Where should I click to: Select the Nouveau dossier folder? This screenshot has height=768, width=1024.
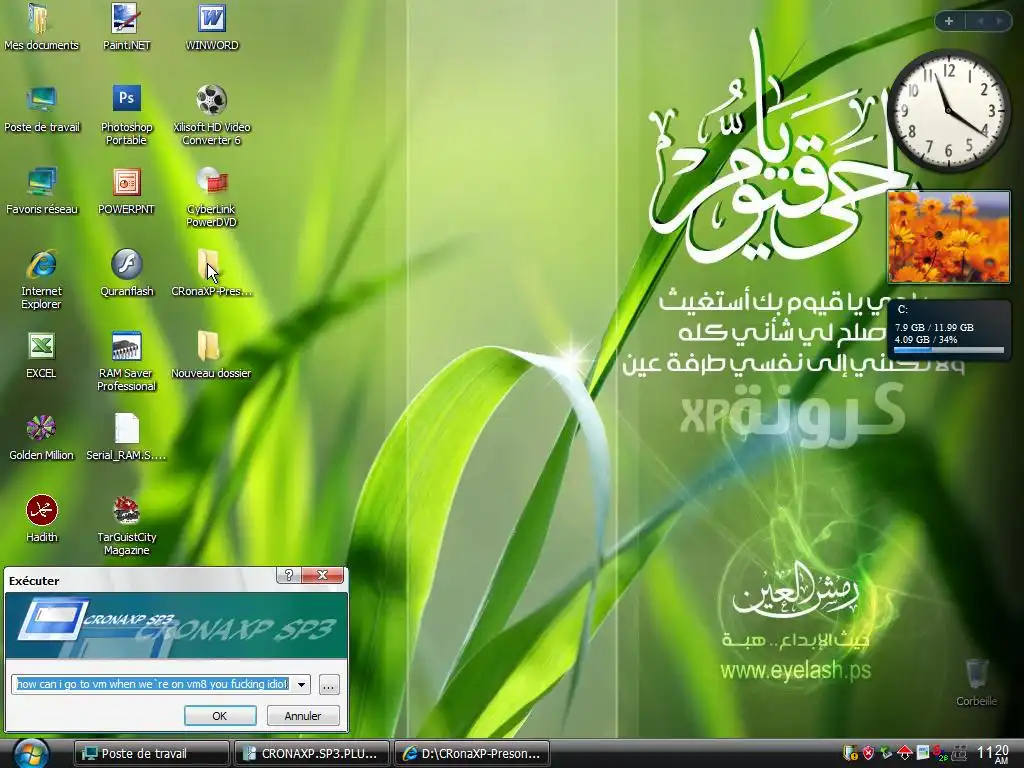point(212,355)
